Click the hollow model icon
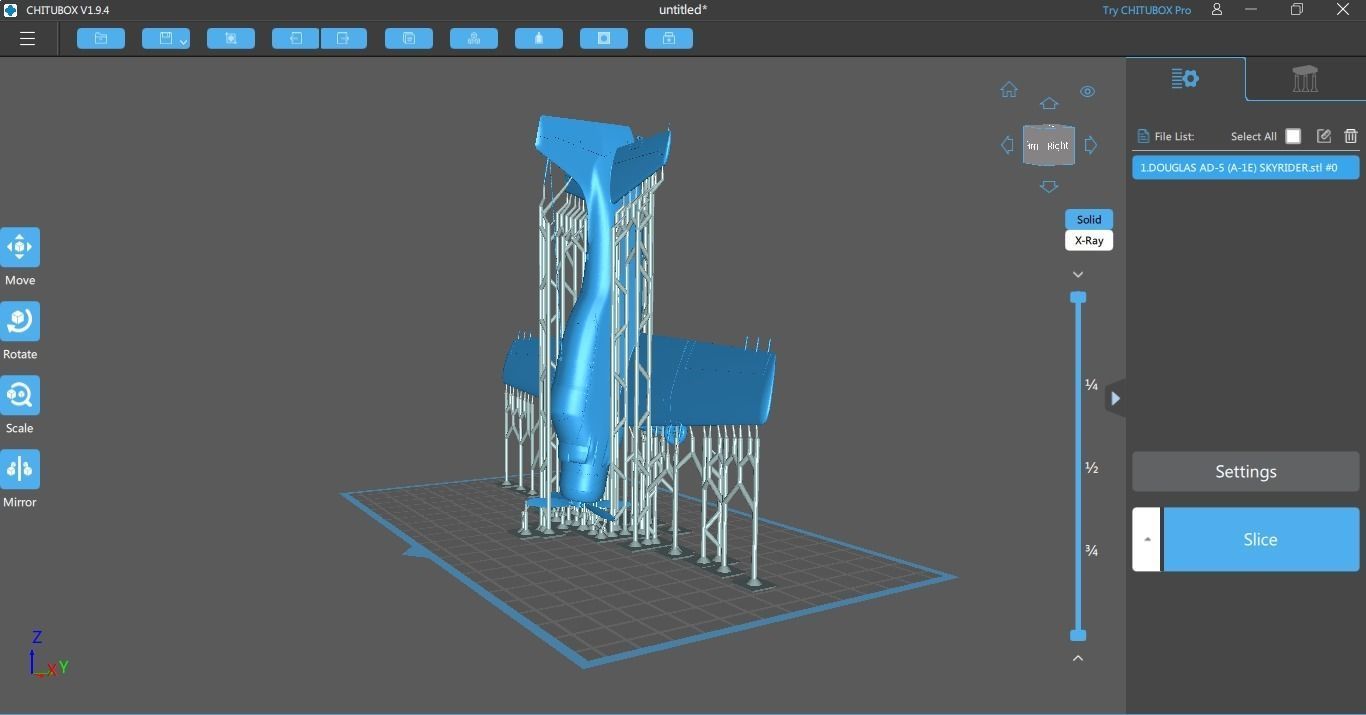Image resolution: width=1366 pixels, height=715 pixels. click(x=539, y=39)
